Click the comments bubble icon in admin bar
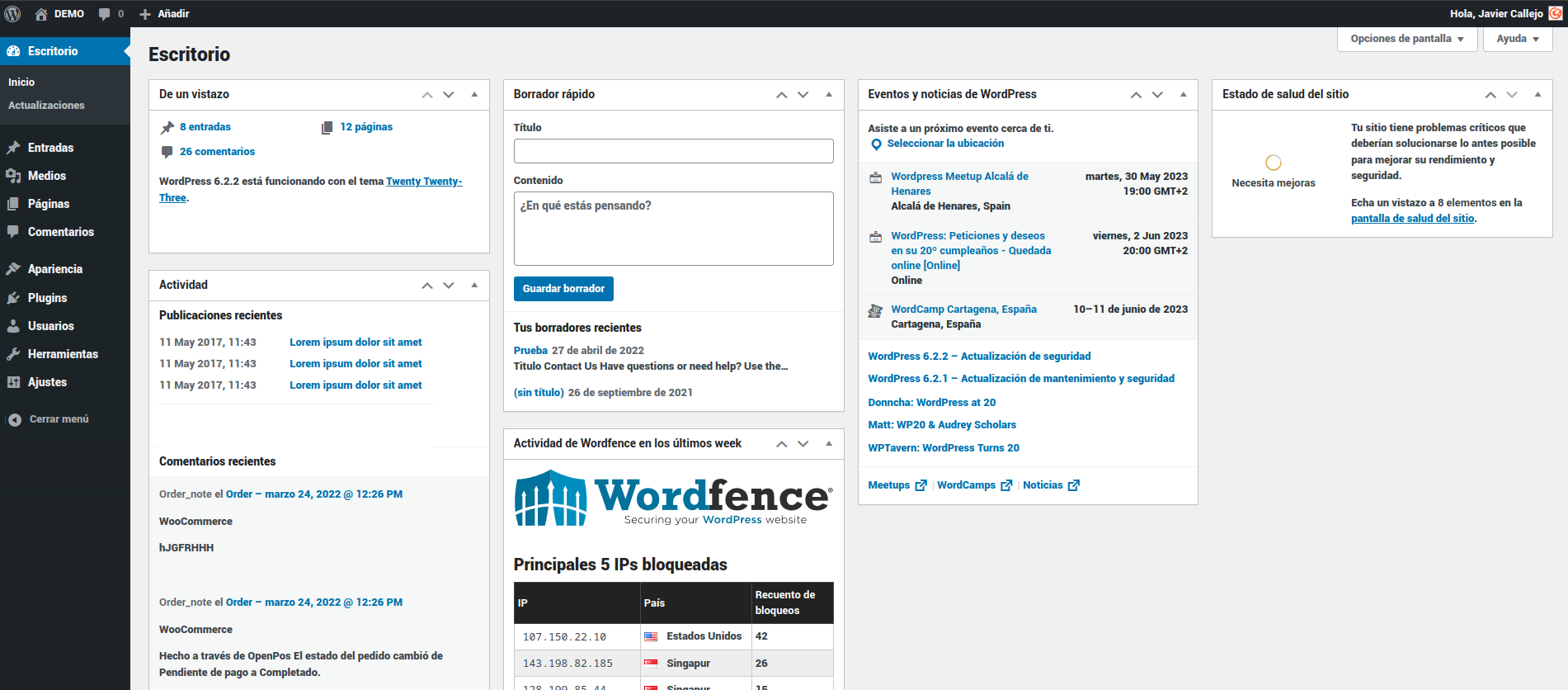The image size is (1568, 690). pyautogui.click(x=104, y=14)
